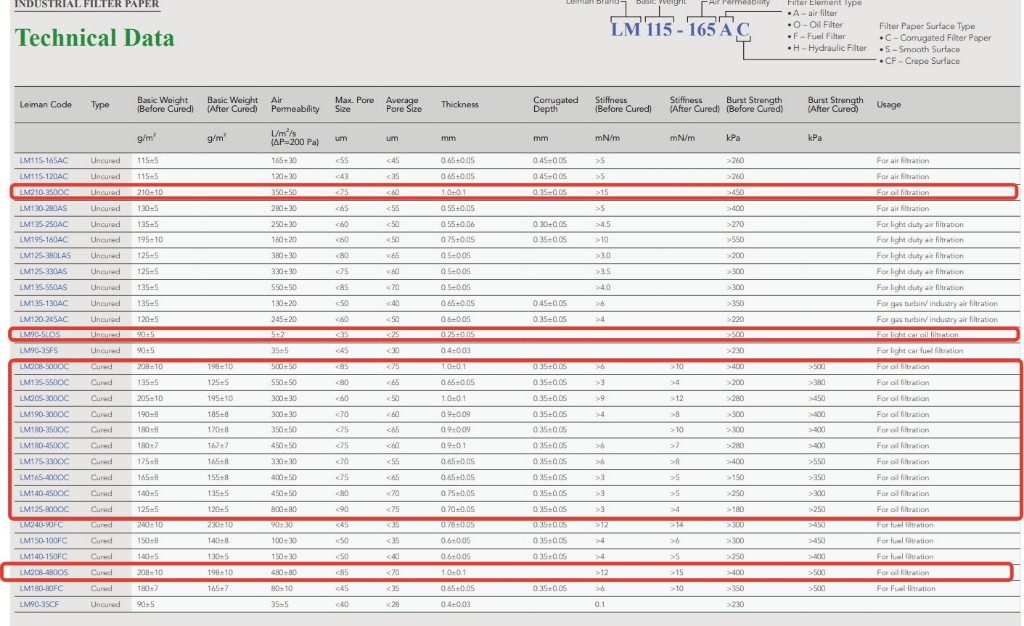The width and height of the screenshot is (1024, 626).
Task: Click the 'LM240-90FC' code cell
Action: (41, 525)
